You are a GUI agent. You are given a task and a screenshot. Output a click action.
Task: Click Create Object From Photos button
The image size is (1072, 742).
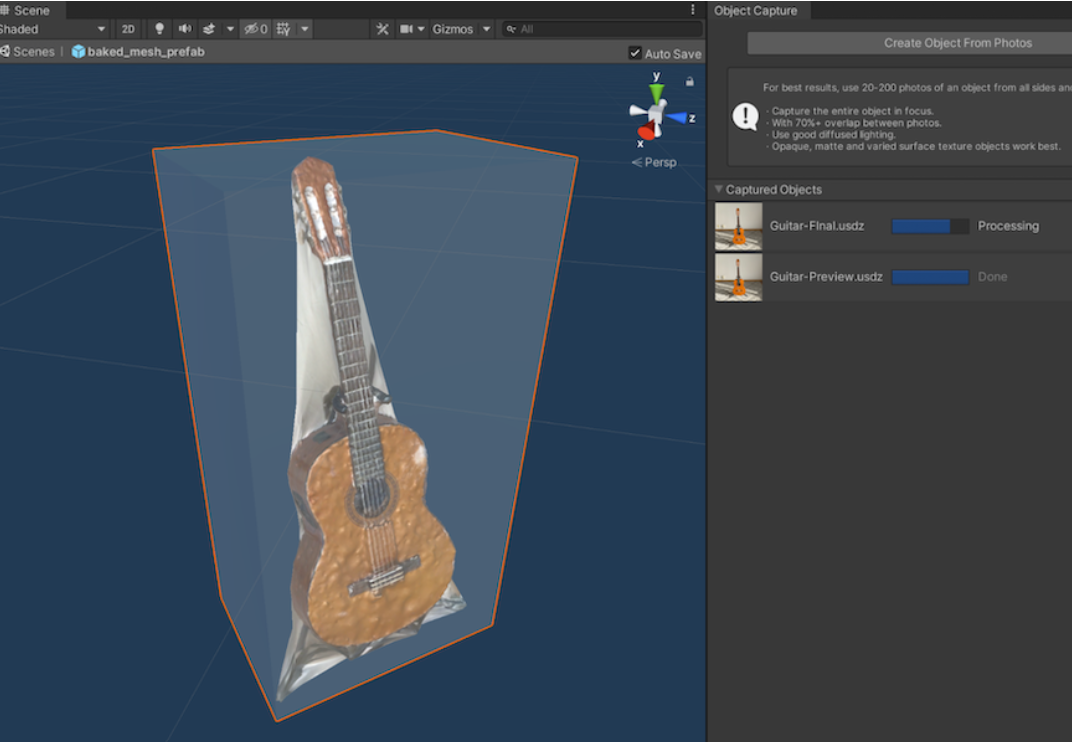tap(957, 43)
